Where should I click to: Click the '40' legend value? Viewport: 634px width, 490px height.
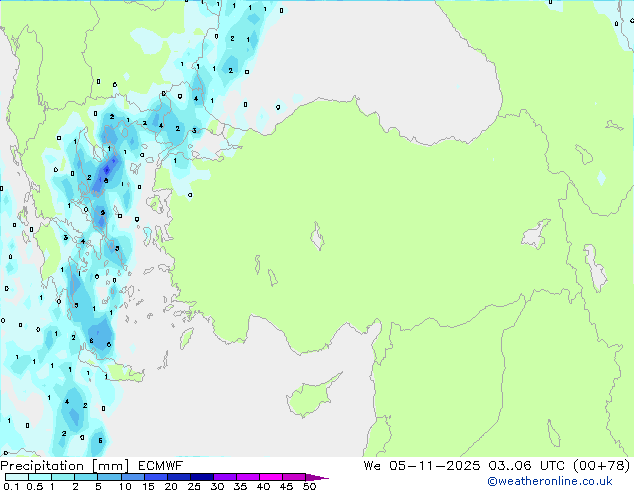(263, 486)
